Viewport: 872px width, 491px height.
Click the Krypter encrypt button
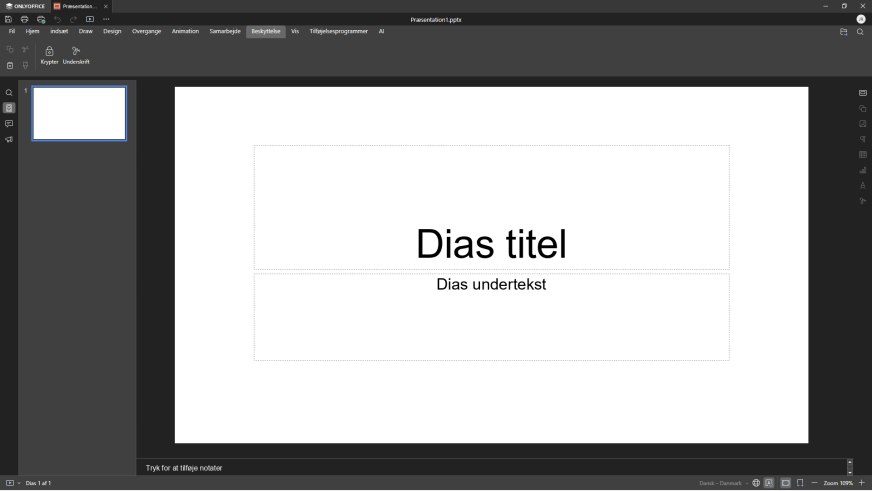pos(49,55)
